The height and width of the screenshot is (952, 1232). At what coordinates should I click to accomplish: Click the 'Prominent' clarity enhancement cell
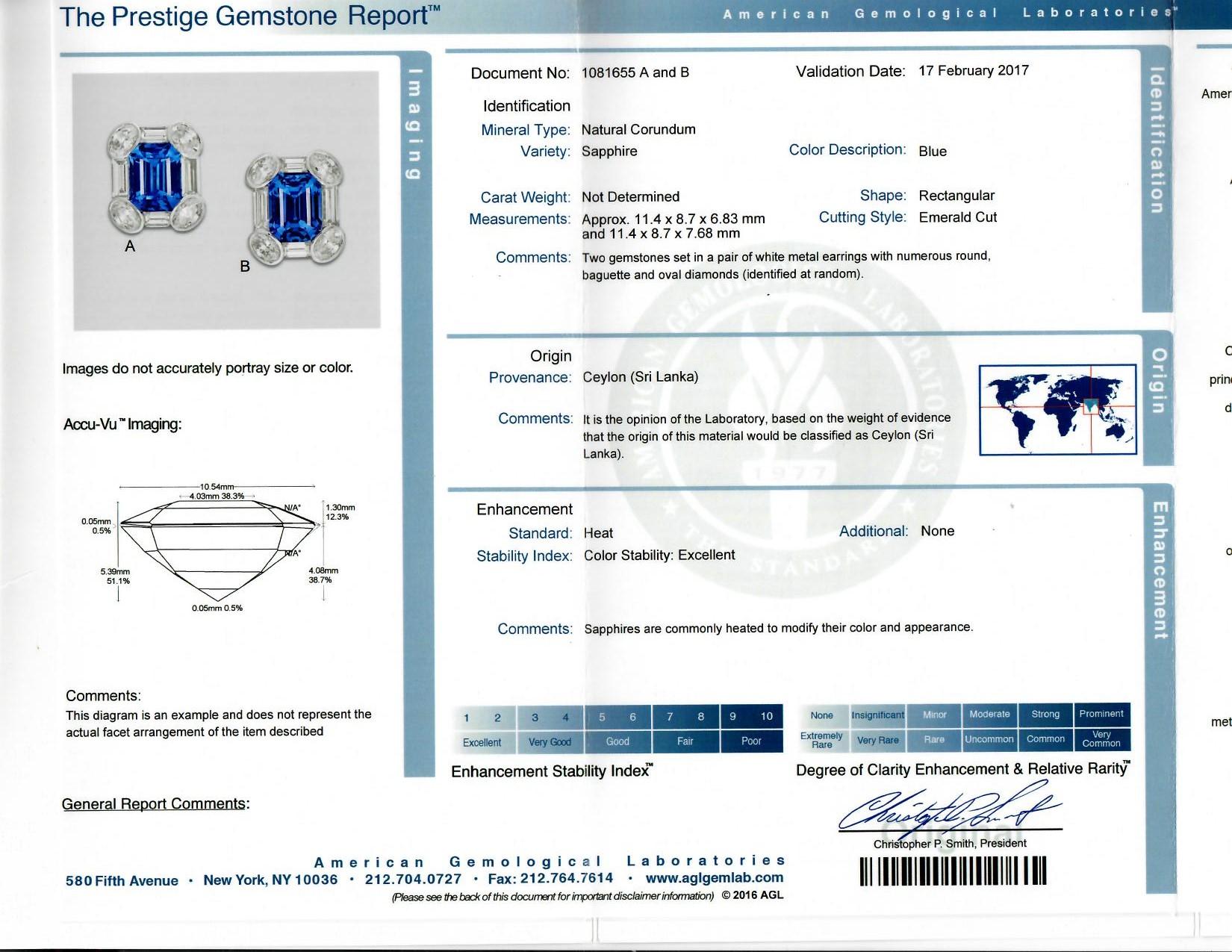[1101, 714]
